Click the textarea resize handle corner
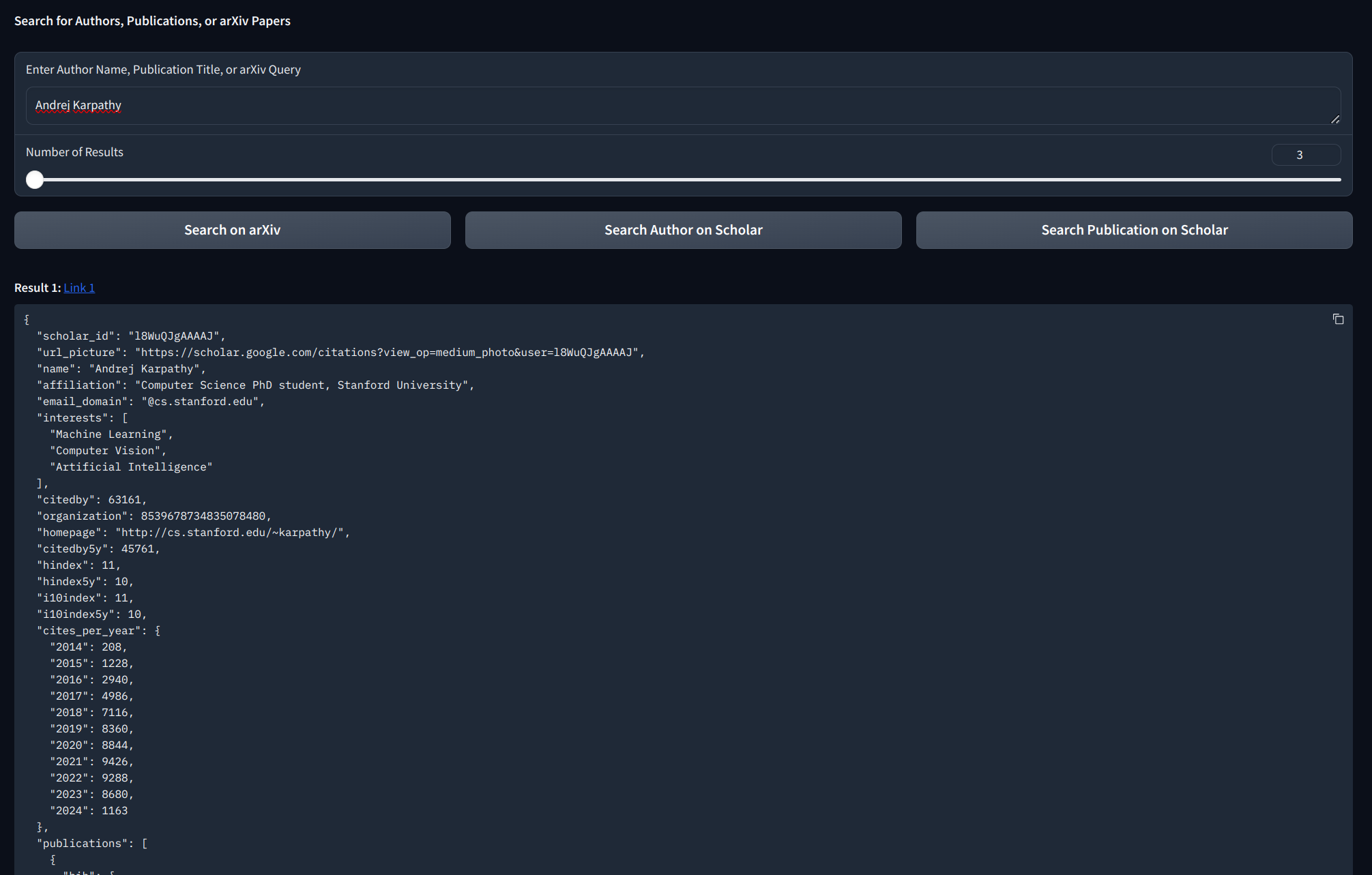 click(x=1334, y=119)
